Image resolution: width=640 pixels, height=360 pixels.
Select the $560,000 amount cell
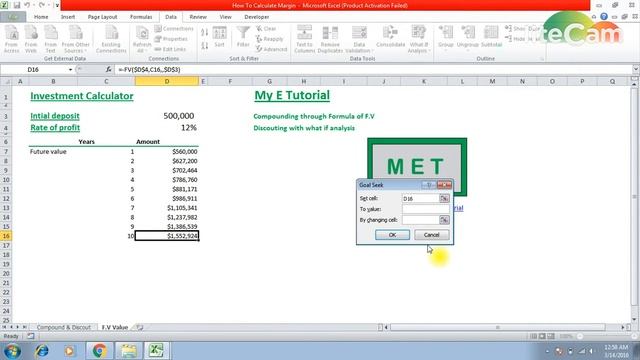coord(167,151)
